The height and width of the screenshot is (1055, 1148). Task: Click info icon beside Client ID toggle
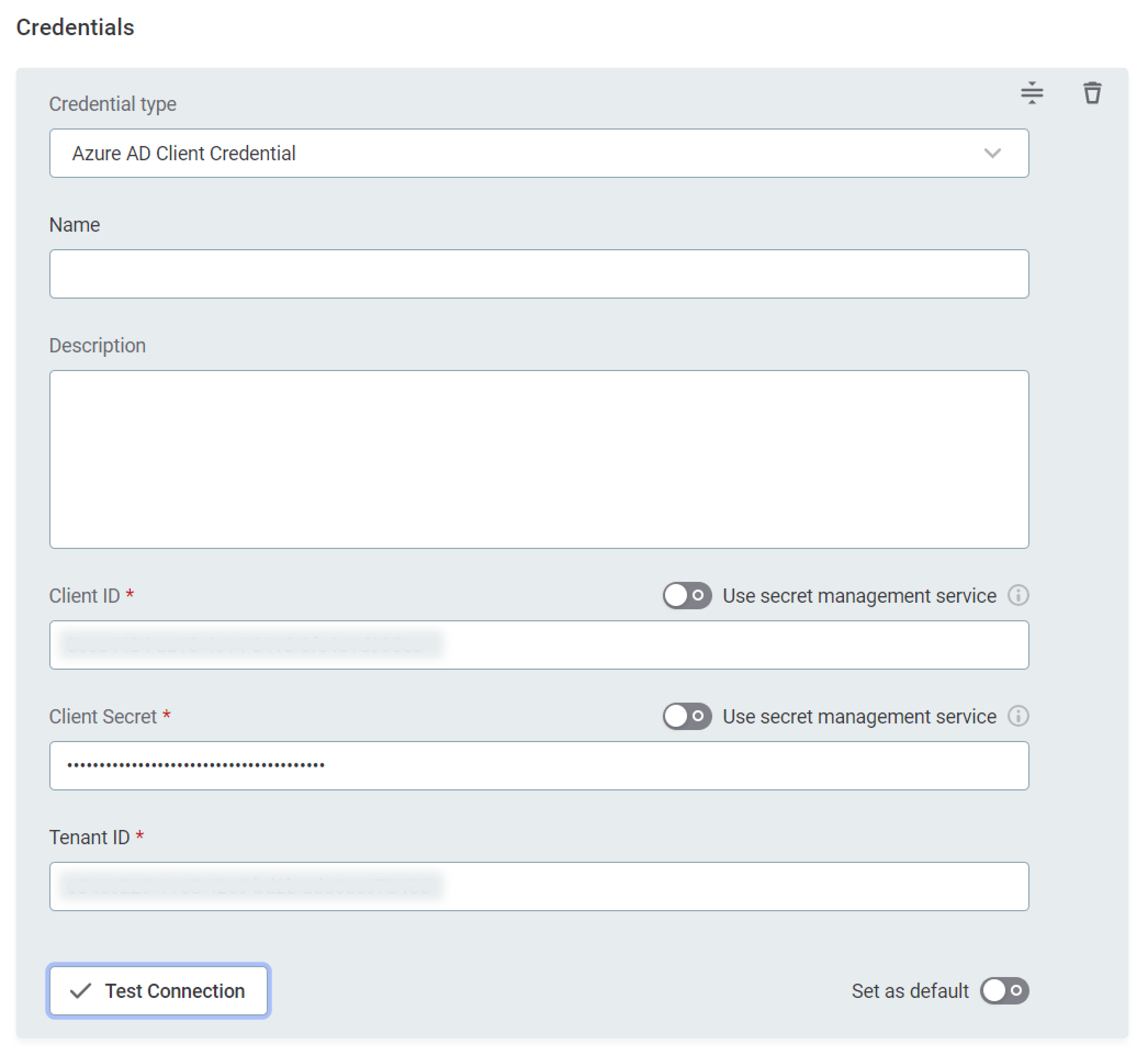tap(1018, 596)
